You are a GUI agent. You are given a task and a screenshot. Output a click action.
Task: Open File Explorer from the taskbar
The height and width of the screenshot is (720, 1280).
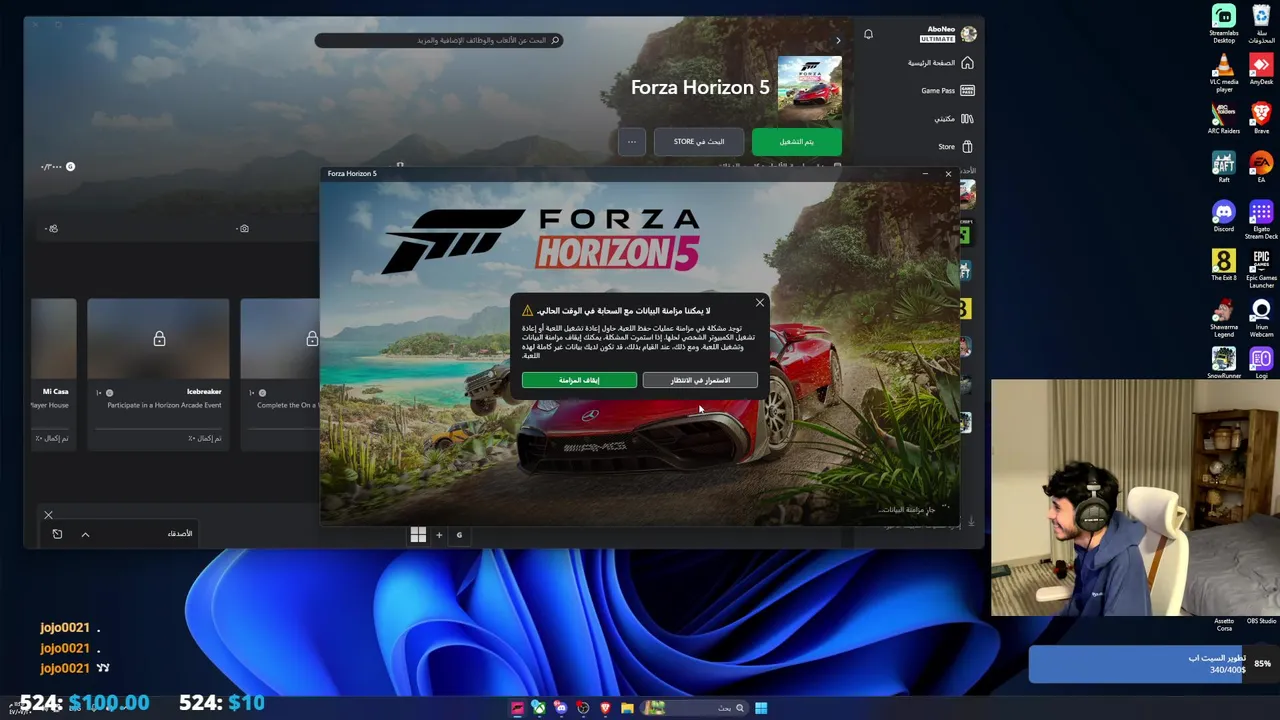627,708
